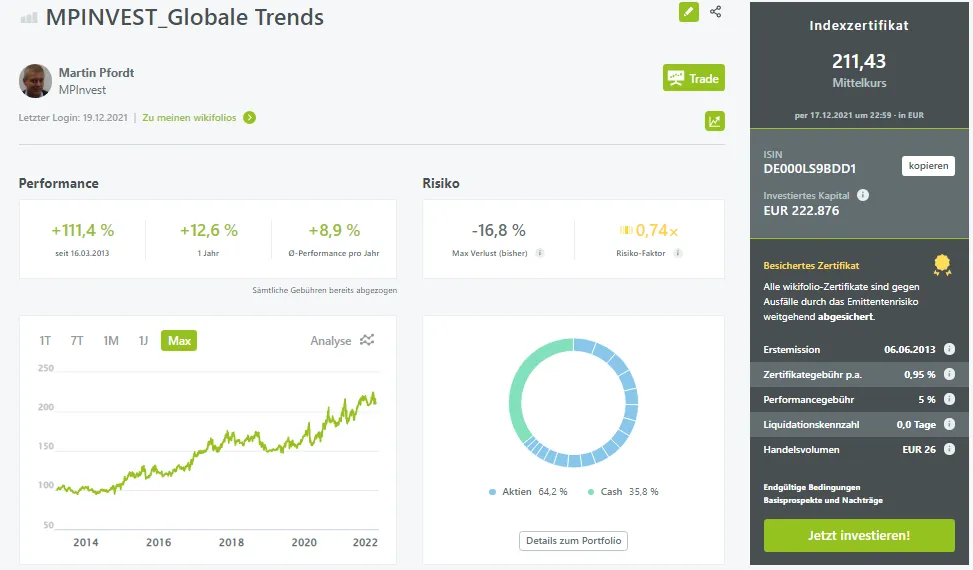
Task: Click the ISIN DE000LS9BDD1 text
Action: [x=810, y=169]
